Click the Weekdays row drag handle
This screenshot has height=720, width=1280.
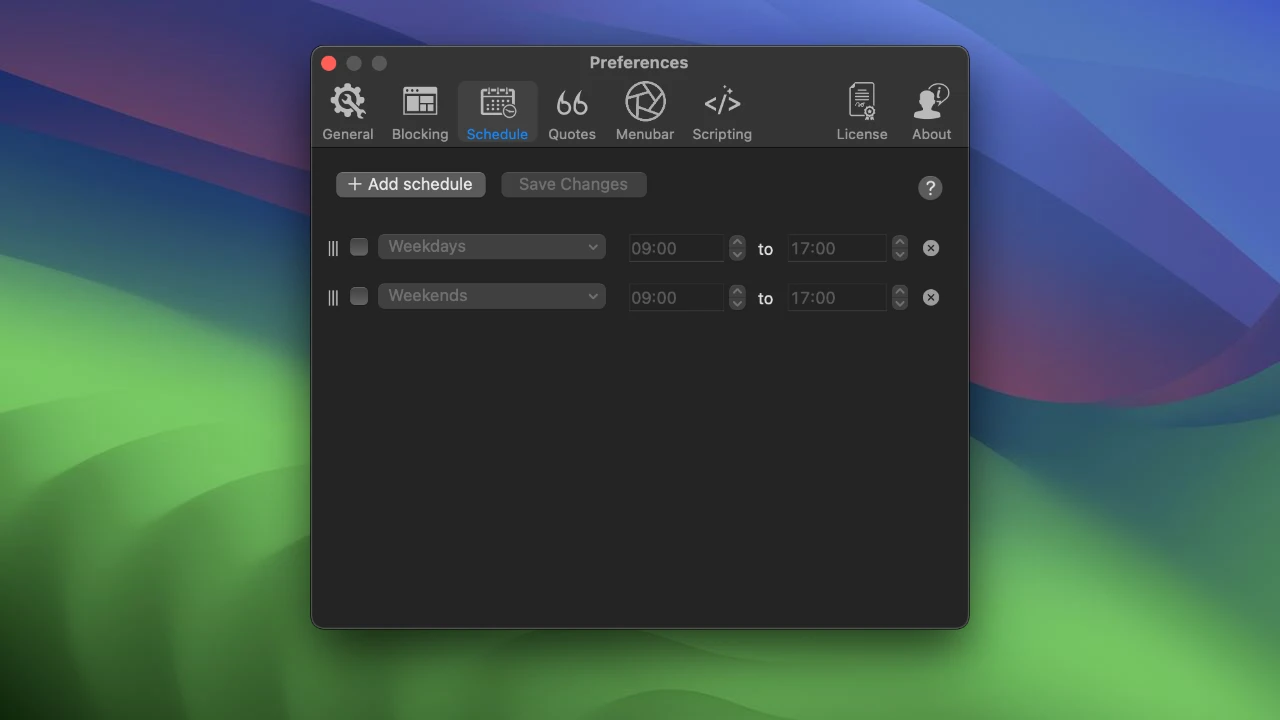click(333, 248)
